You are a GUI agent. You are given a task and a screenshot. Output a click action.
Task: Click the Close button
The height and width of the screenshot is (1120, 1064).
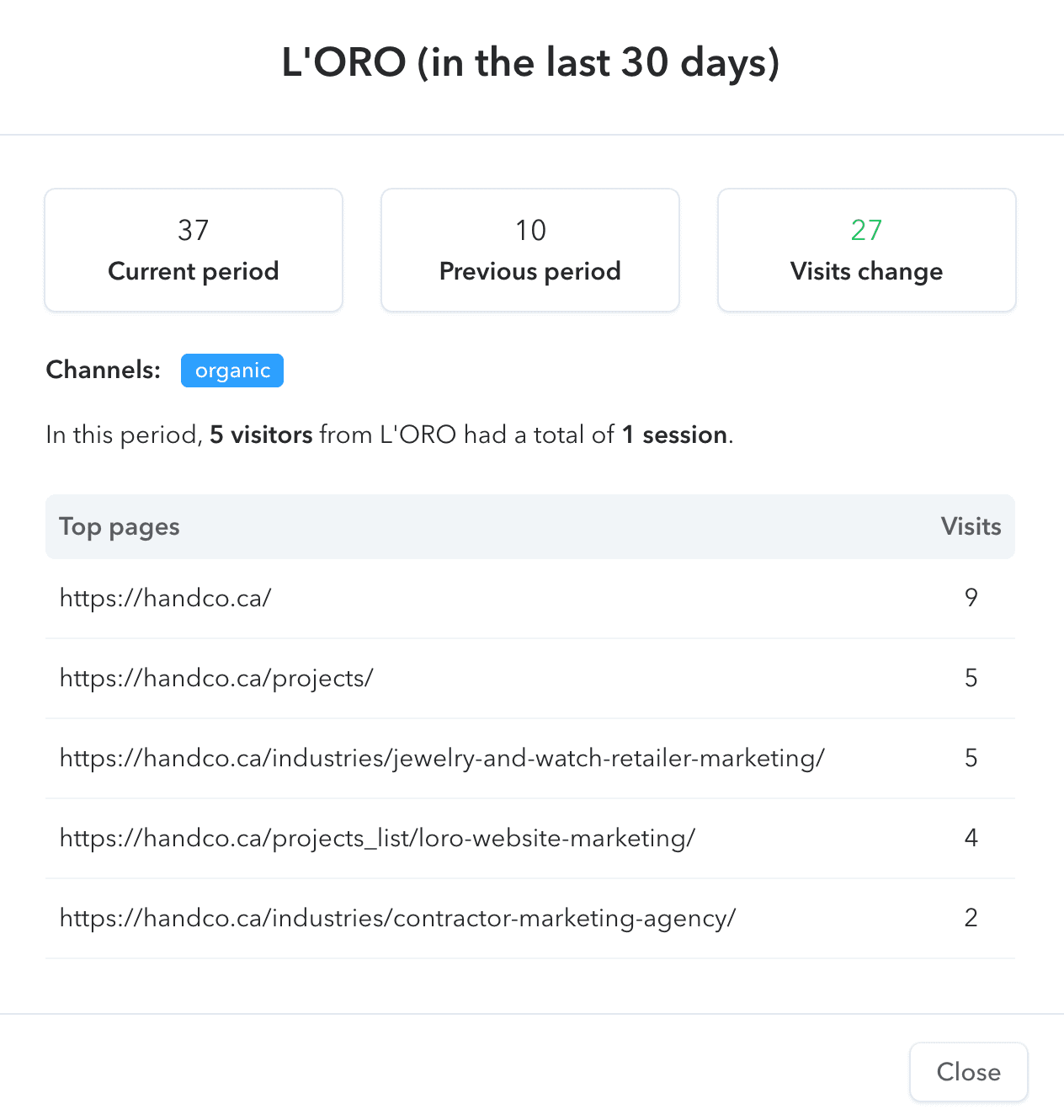(x=968, y=1072)
